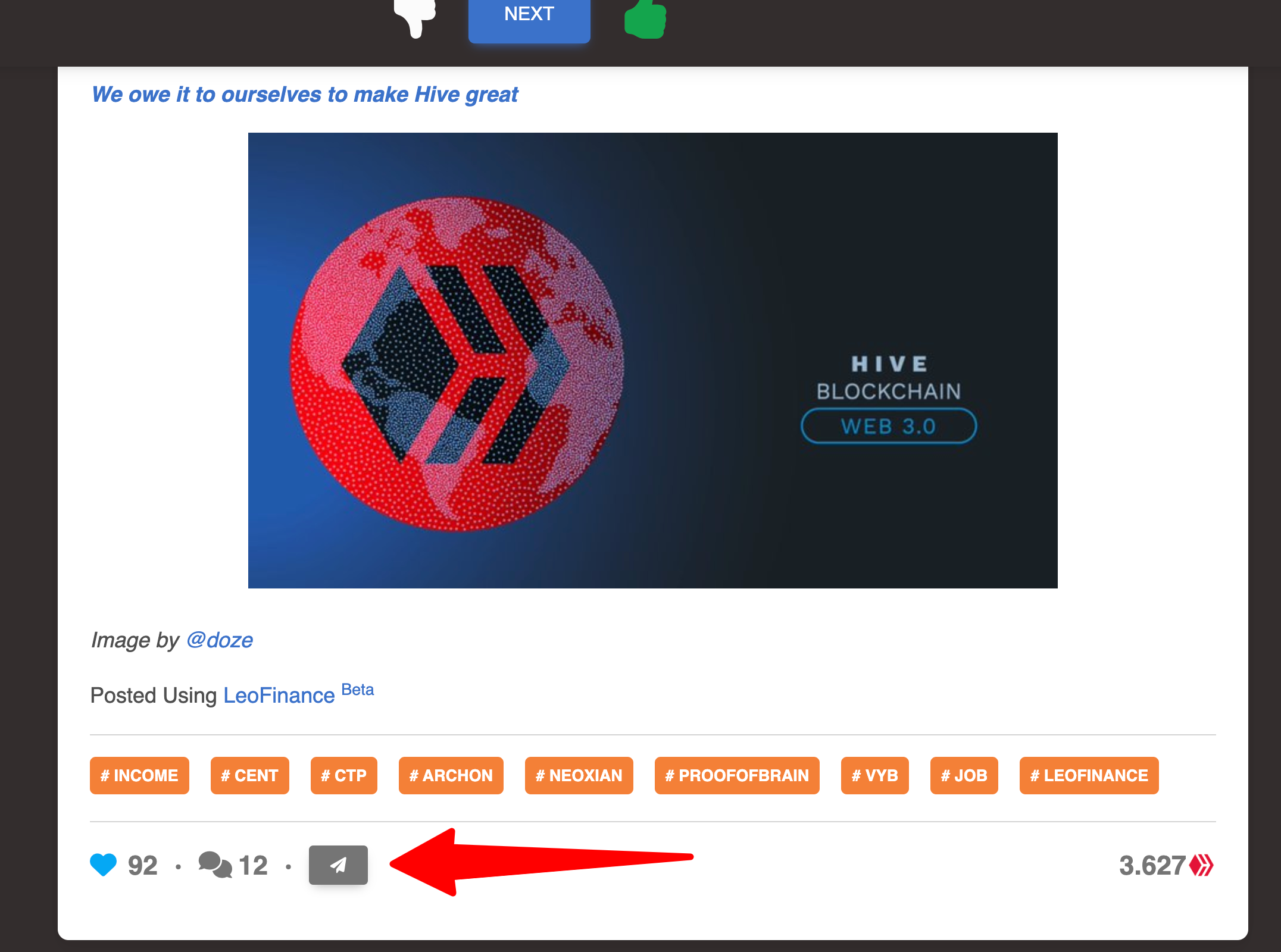Screen dimensions: 1281x952
Task: Open comments via speech bubbles icon
Action: (x=215, y=865)
